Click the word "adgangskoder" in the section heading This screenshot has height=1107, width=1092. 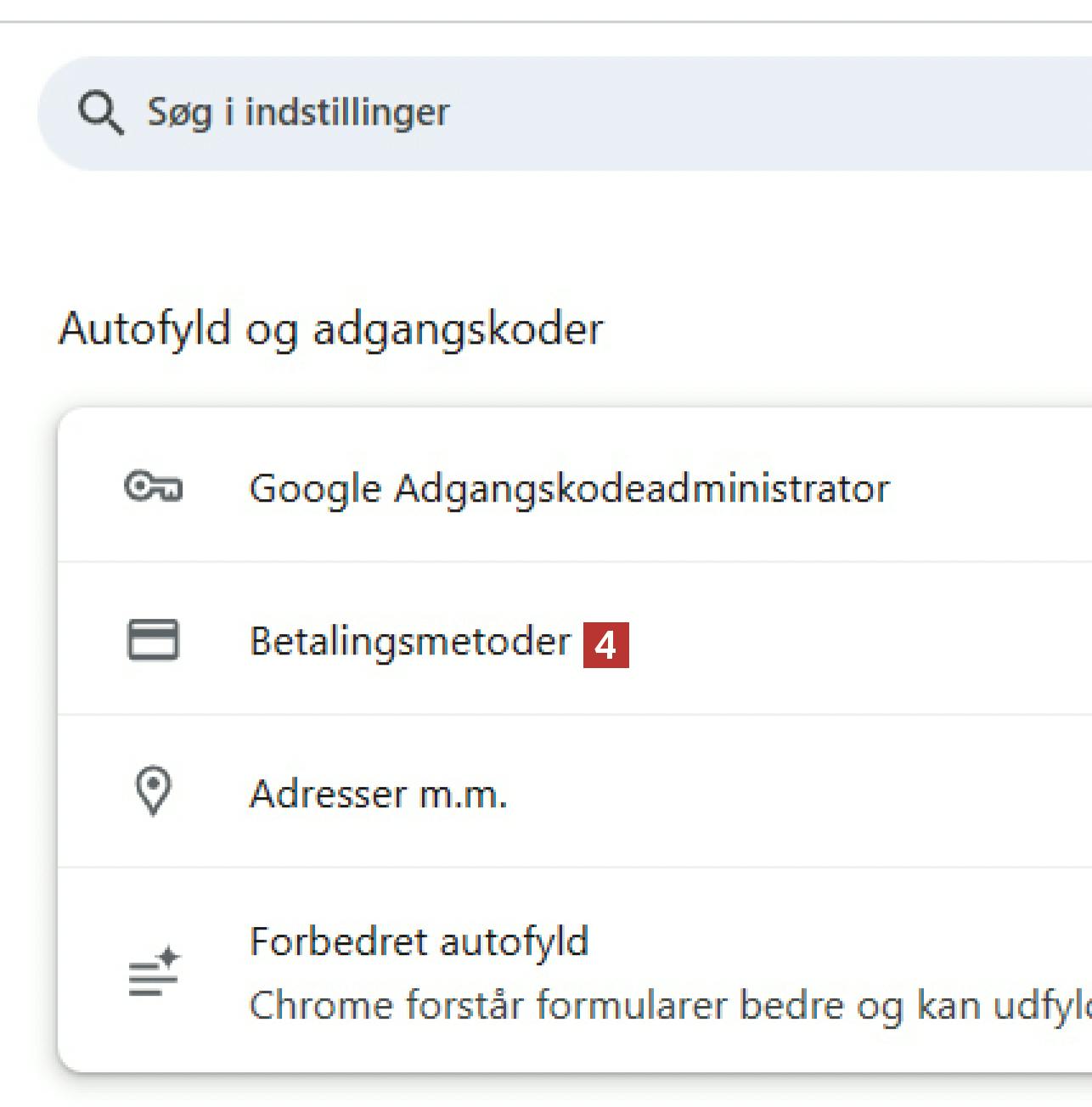[458, 329]
